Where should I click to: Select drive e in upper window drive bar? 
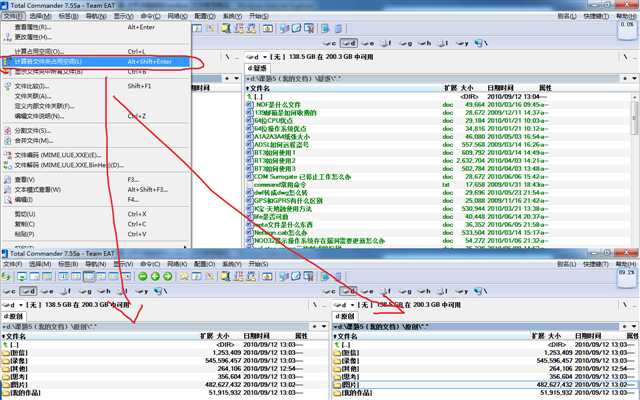368,43
